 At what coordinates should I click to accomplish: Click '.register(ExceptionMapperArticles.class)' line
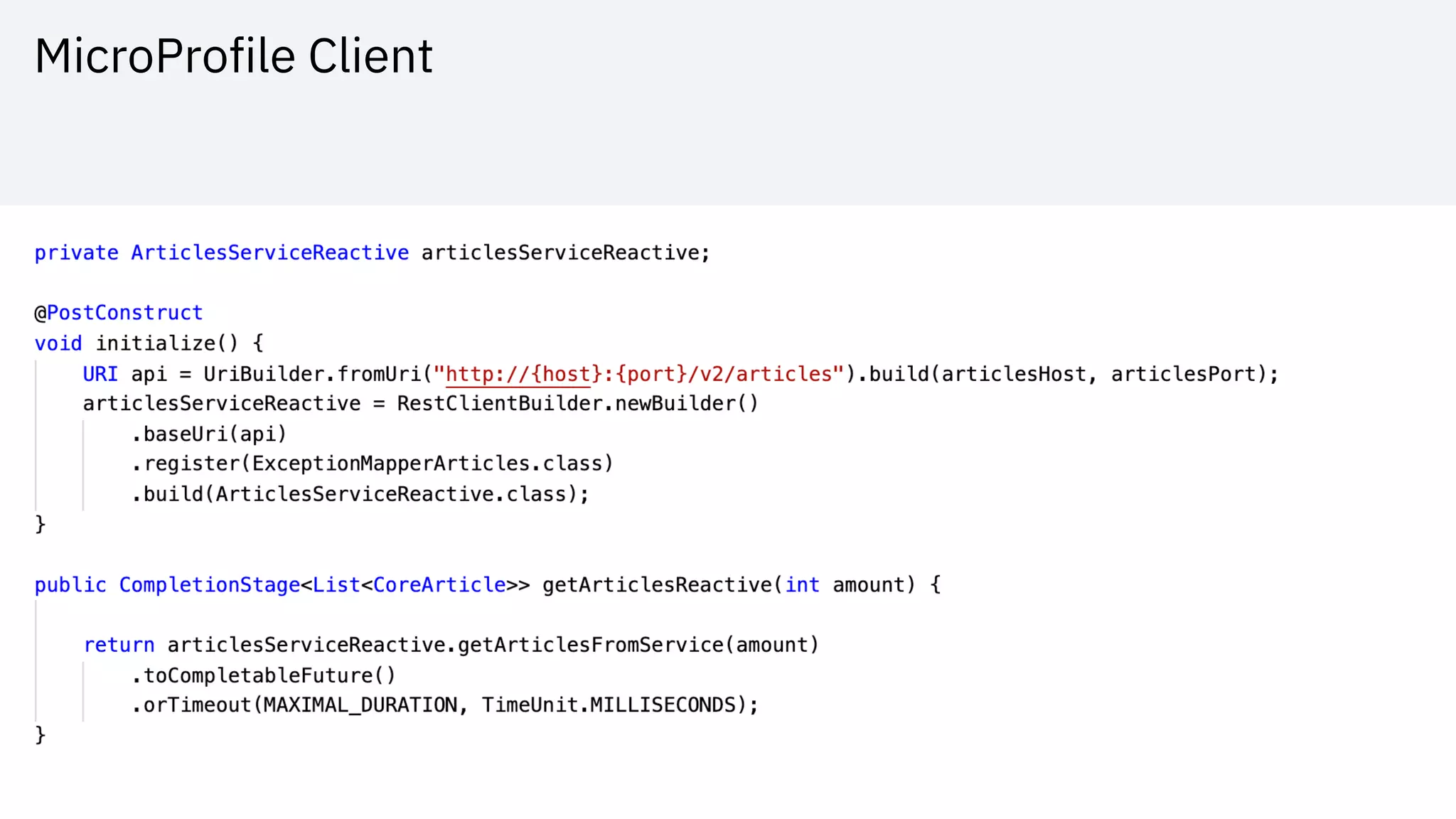click(373, 464)
